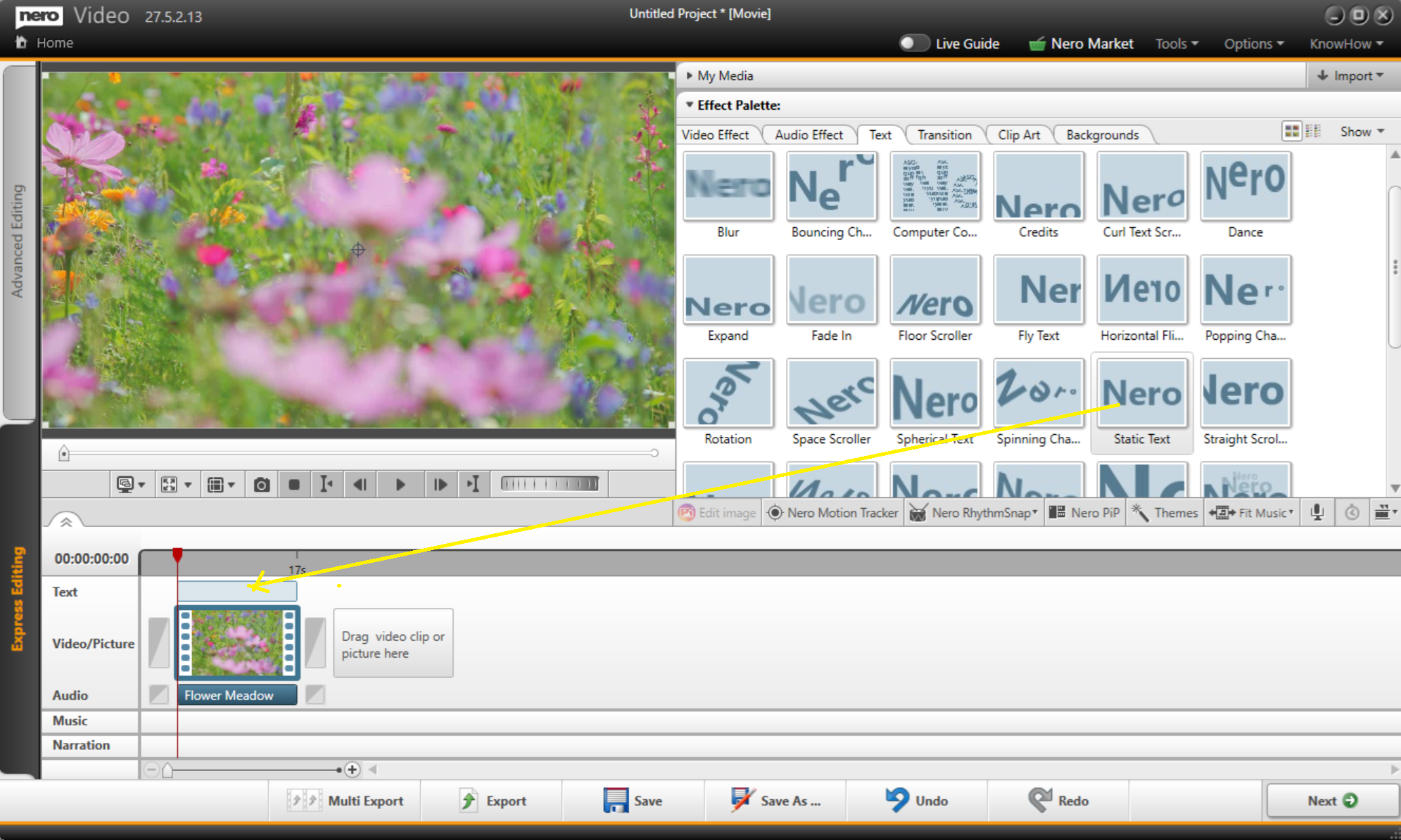Zoom in timeline with the plus icon
Viewport: 1401px width, 840px height.
(x=353, y=770)
